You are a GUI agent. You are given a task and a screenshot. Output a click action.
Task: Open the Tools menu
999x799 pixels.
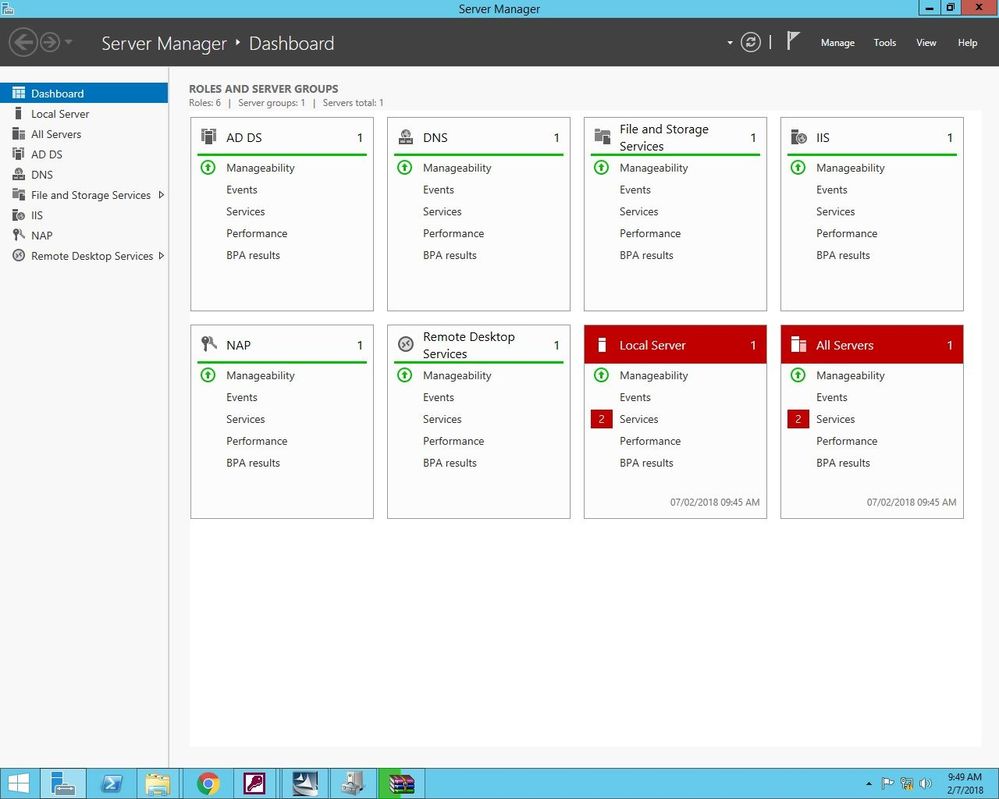884,43
